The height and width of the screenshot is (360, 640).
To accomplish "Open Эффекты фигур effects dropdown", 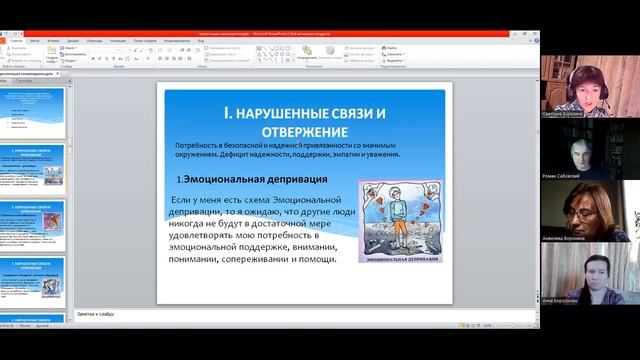I will coord(360,61).
